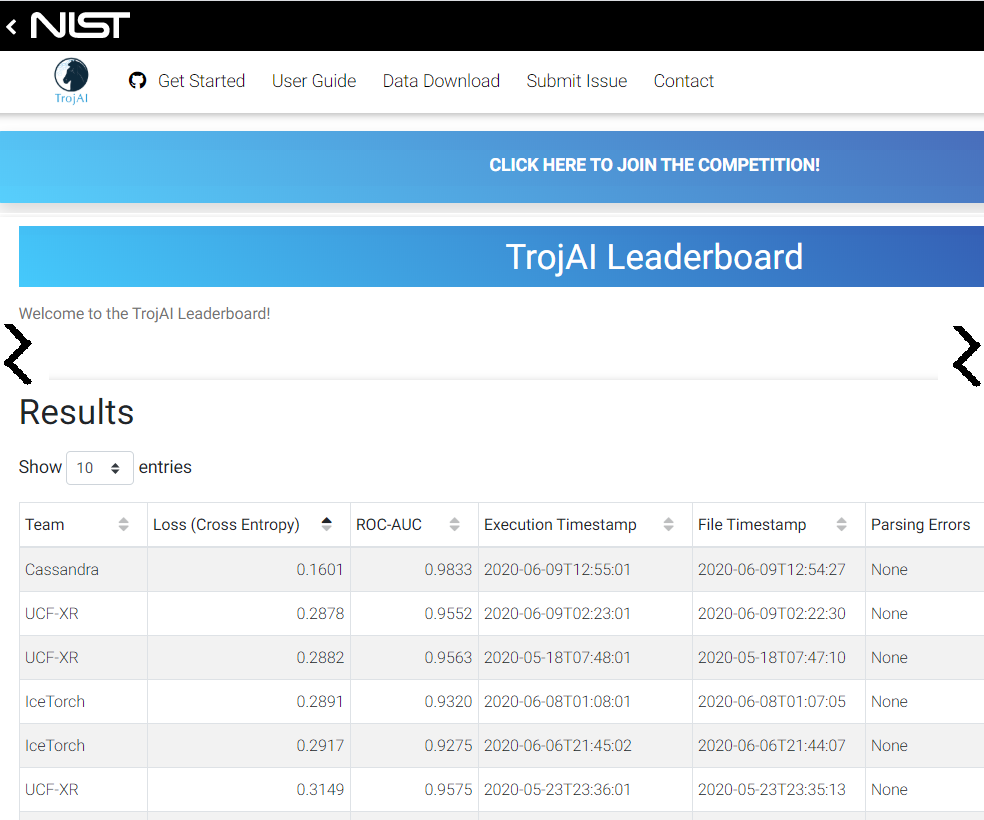Select ROC-AUC value 0.9552

[x=448, y=613]
